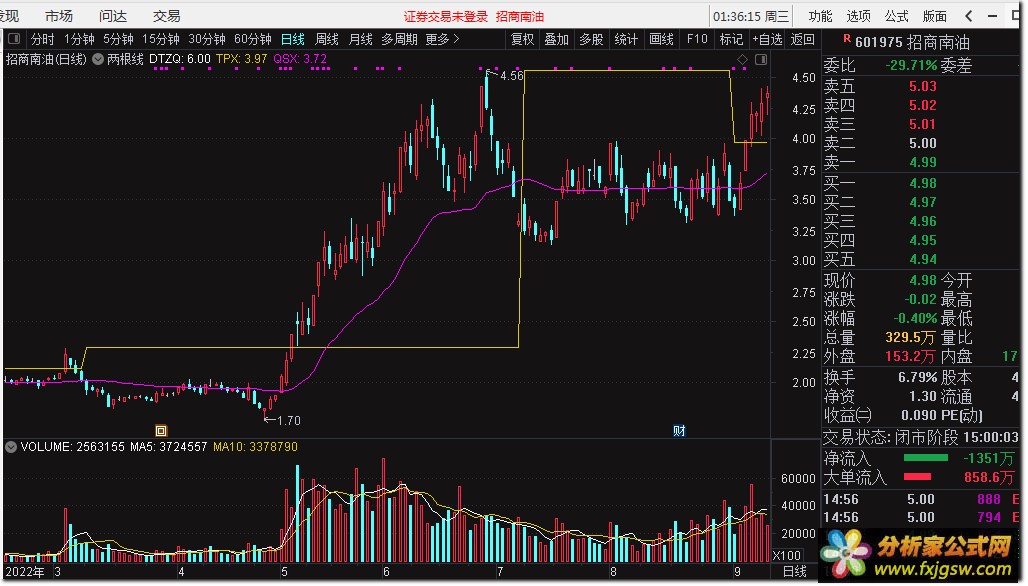Image resolution: width=1028 pixels, height=586 pixels.
Task: Open the 选项 menu
Action: pos(858,16)
